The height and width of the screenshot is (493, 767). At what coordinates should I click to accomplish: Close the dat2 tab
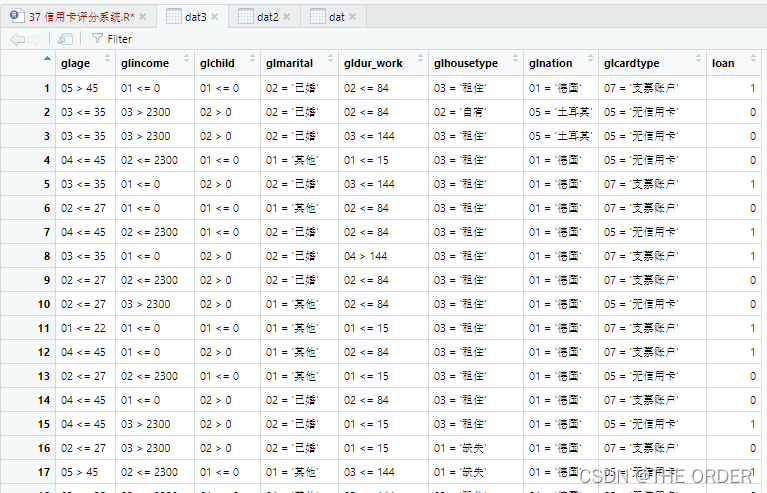[x=287, y=17]
